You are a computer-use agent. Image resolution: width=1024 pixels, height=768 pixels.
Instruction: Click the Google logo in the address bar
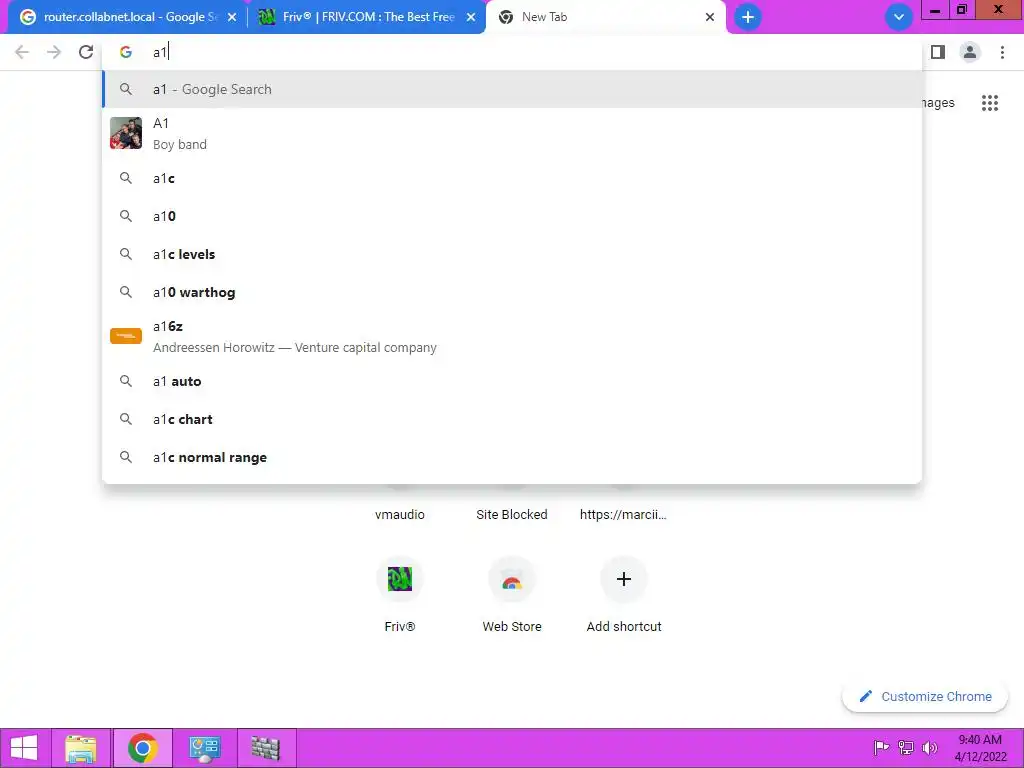point(126,52)
